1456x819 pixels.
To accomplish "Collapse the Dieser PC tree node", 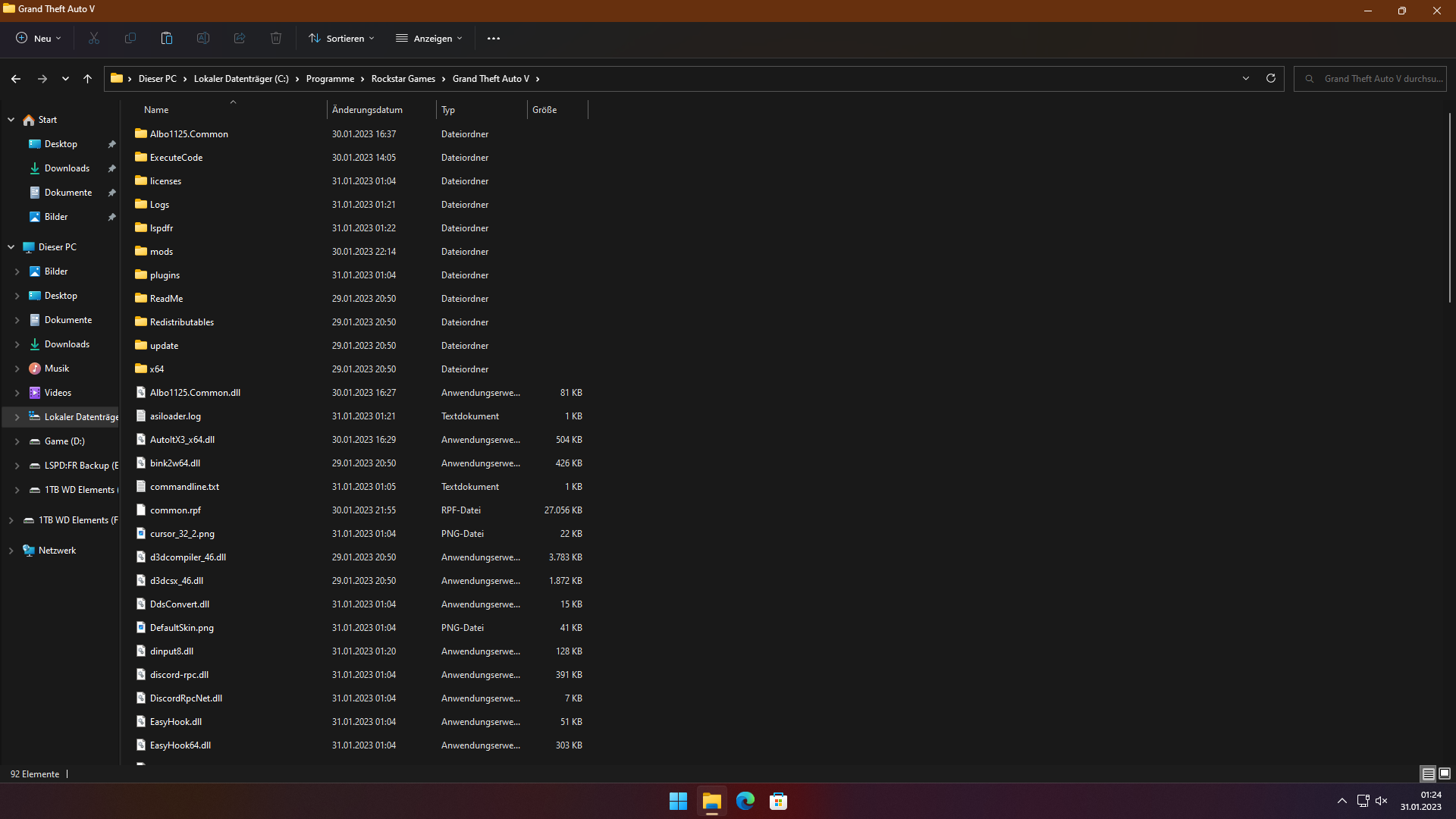I will point(11,247).
